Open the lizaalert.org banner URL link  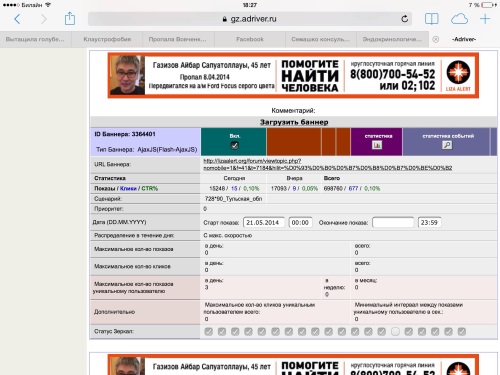click(x=328, y=164)
